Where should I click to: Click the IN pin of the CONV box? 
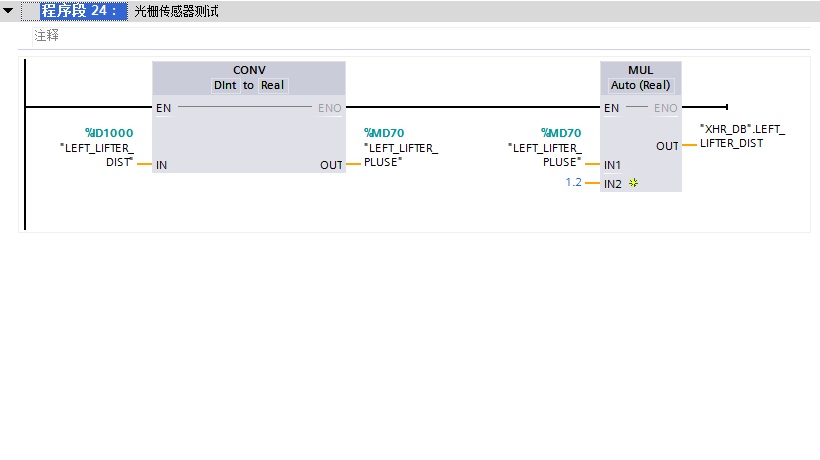click(161, 165)
